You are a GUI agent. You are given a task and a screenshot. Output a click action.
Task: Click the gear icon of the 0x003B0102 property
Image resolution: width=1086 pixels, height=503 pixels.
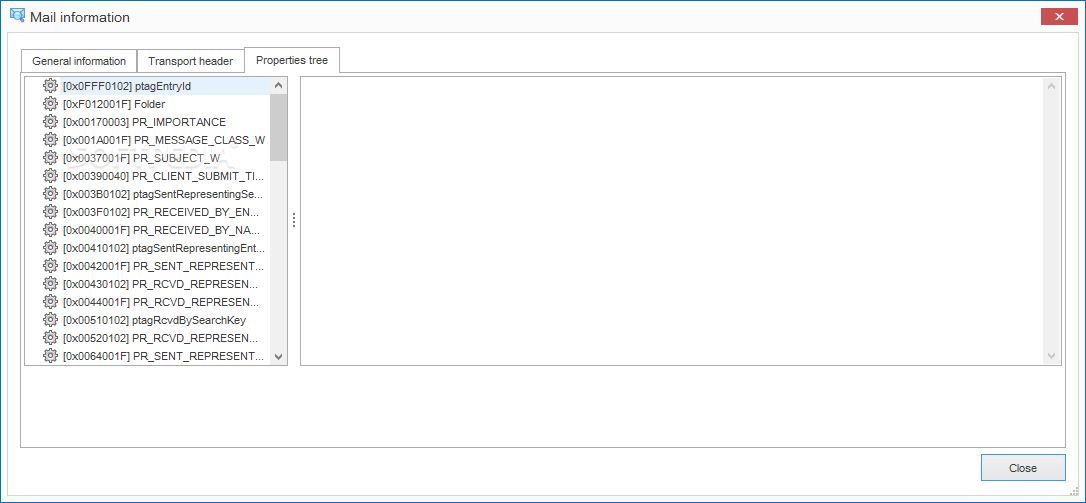coord(50,194)
